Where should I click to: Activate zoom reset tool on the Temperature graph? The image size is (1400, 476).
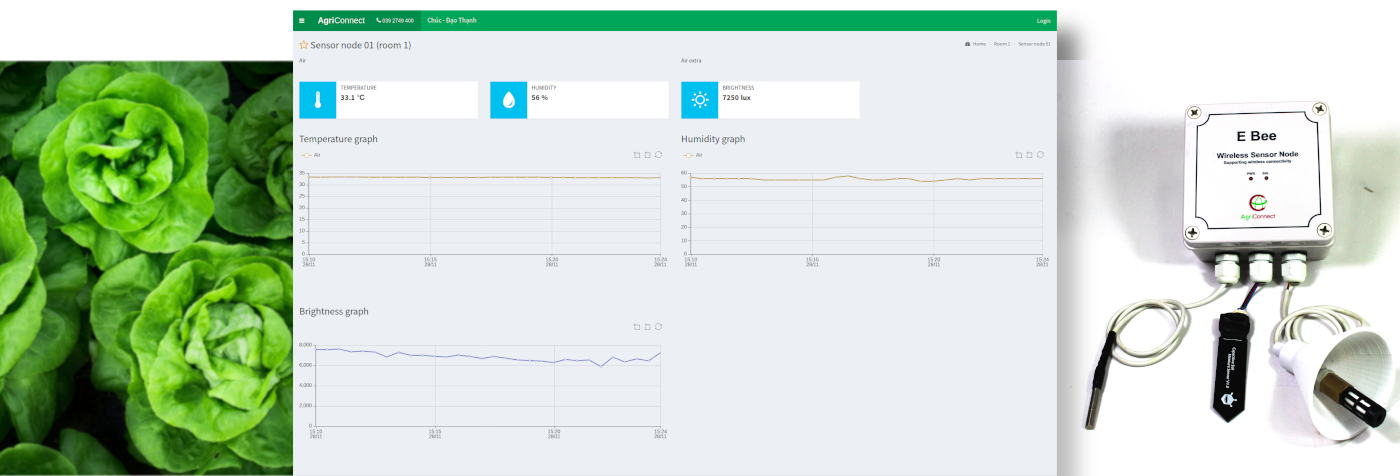[648, 155]
